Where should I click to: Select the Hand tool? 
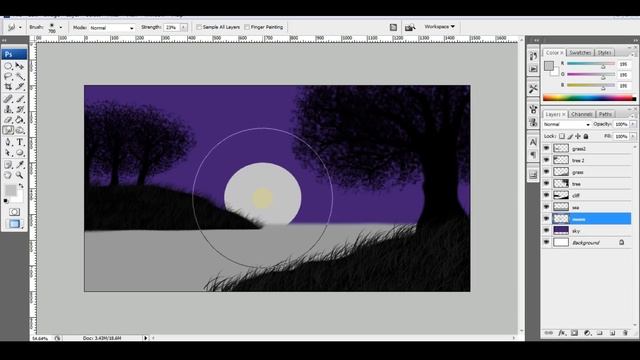click(x=8, y=175)
